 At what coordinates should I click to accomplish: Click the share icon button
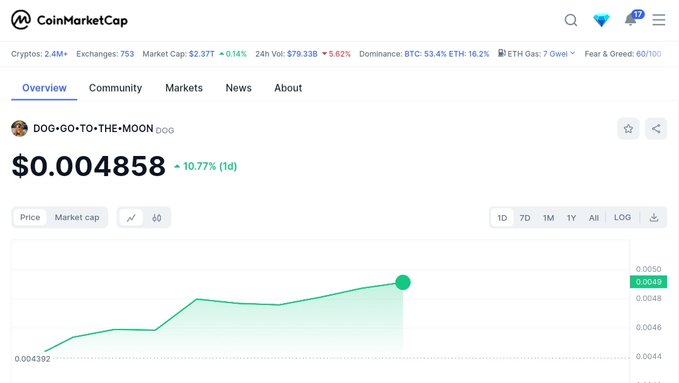tap(656, 129)
